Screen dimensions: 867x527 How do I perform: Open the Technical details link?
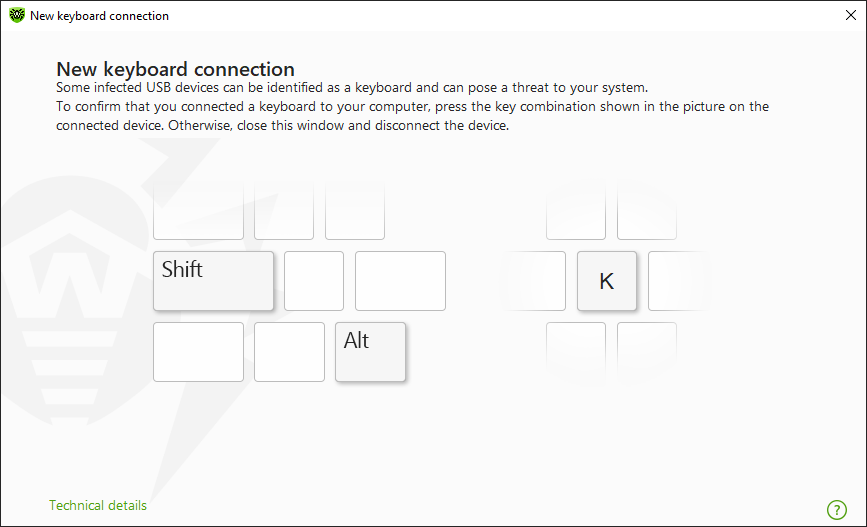point(98,505)
